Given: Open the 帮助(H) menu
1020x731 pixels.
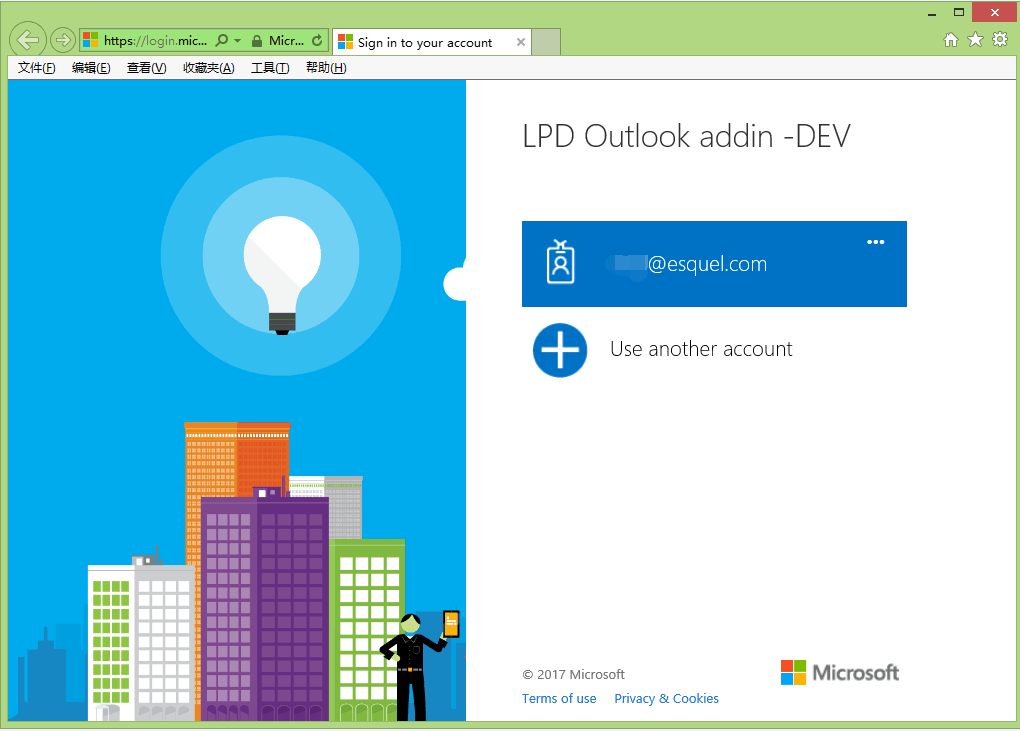Looking at the screenshot, I should (x=326, y=68).
